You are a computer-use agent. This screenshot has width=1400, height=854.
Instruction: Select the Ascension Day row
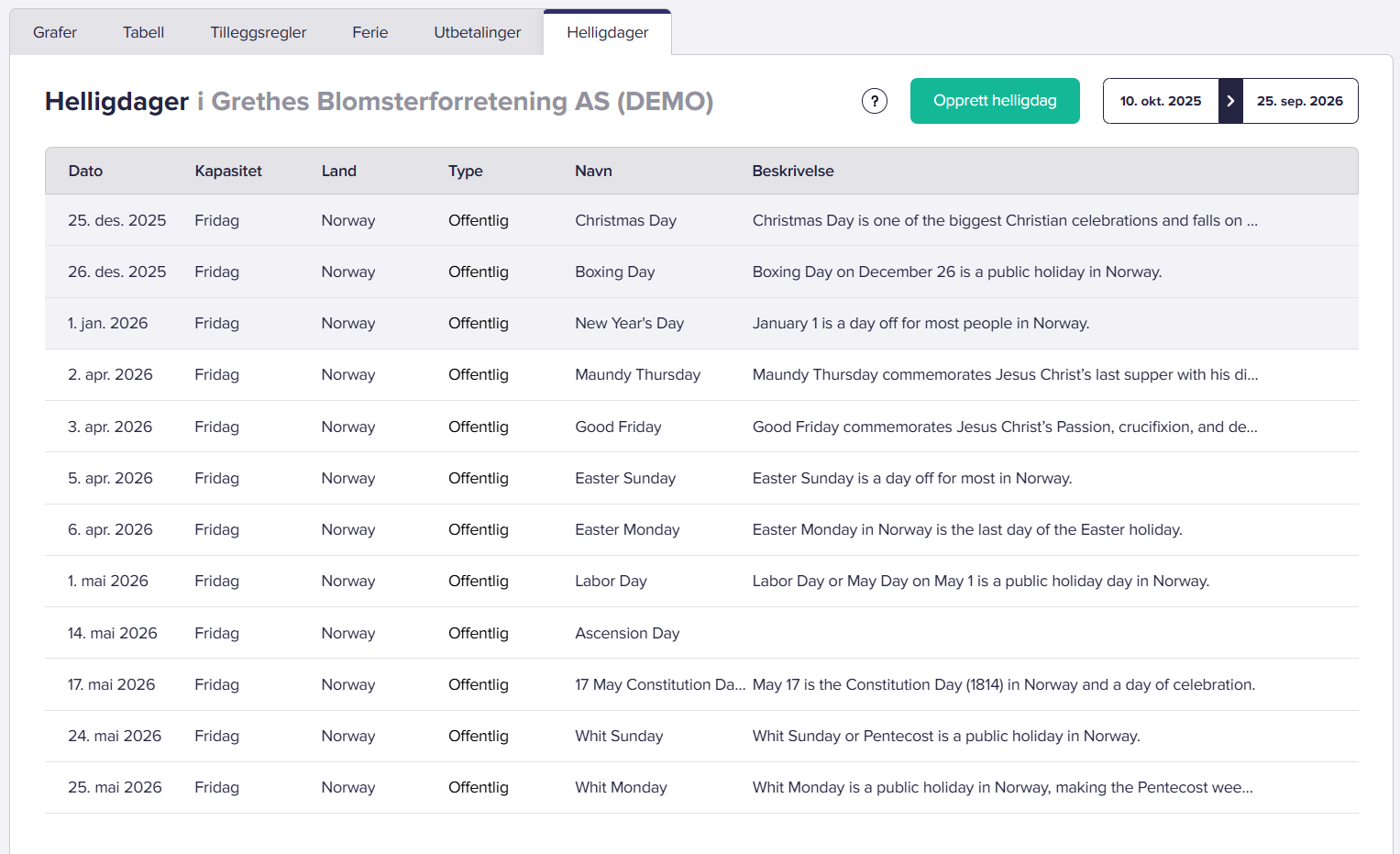click(x=627, y=634)
